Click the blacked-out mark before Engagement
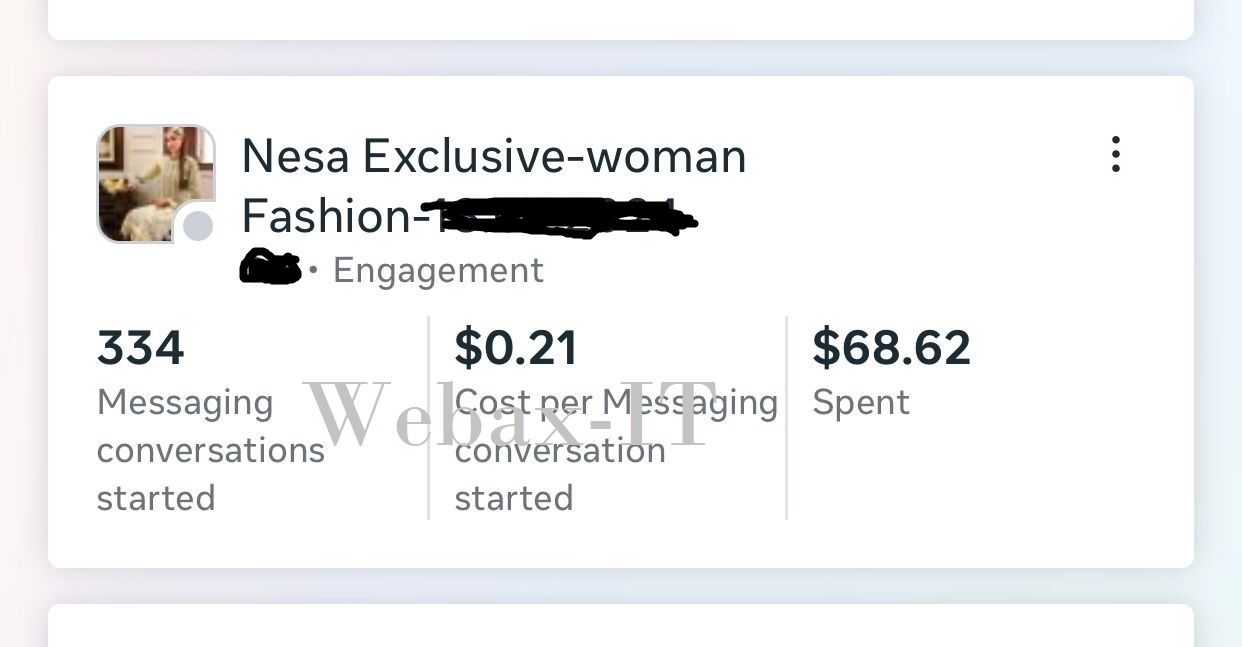The image size is (1242, 647). point(270,267)
